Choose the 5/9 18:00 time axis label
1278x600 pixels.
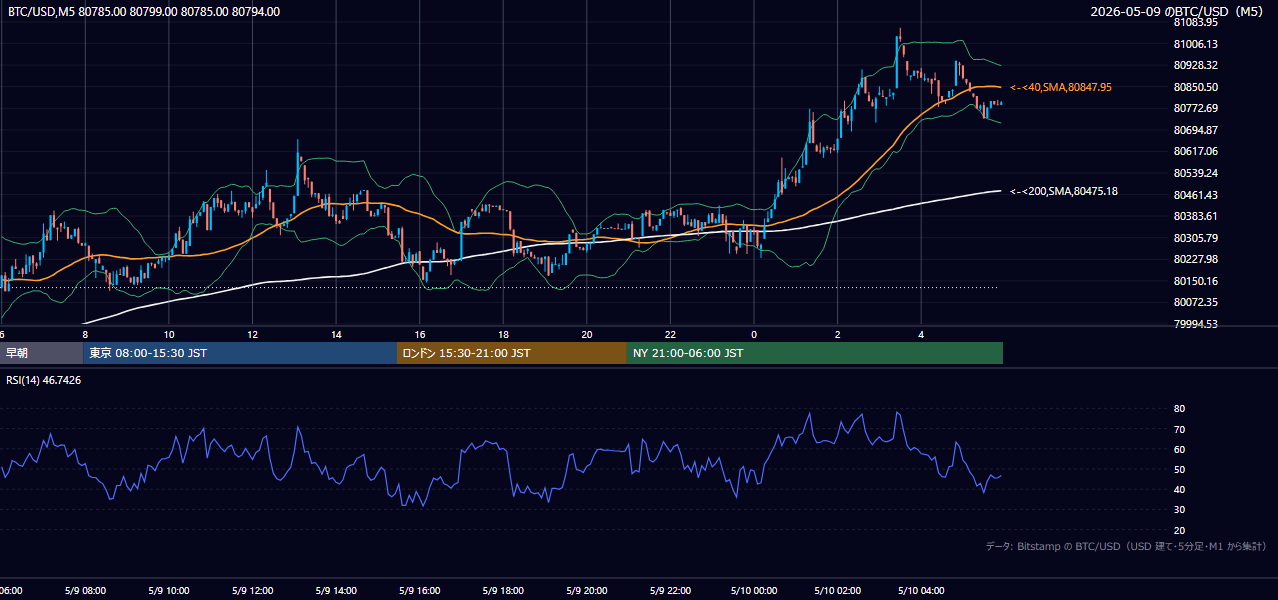click(503, 591)
